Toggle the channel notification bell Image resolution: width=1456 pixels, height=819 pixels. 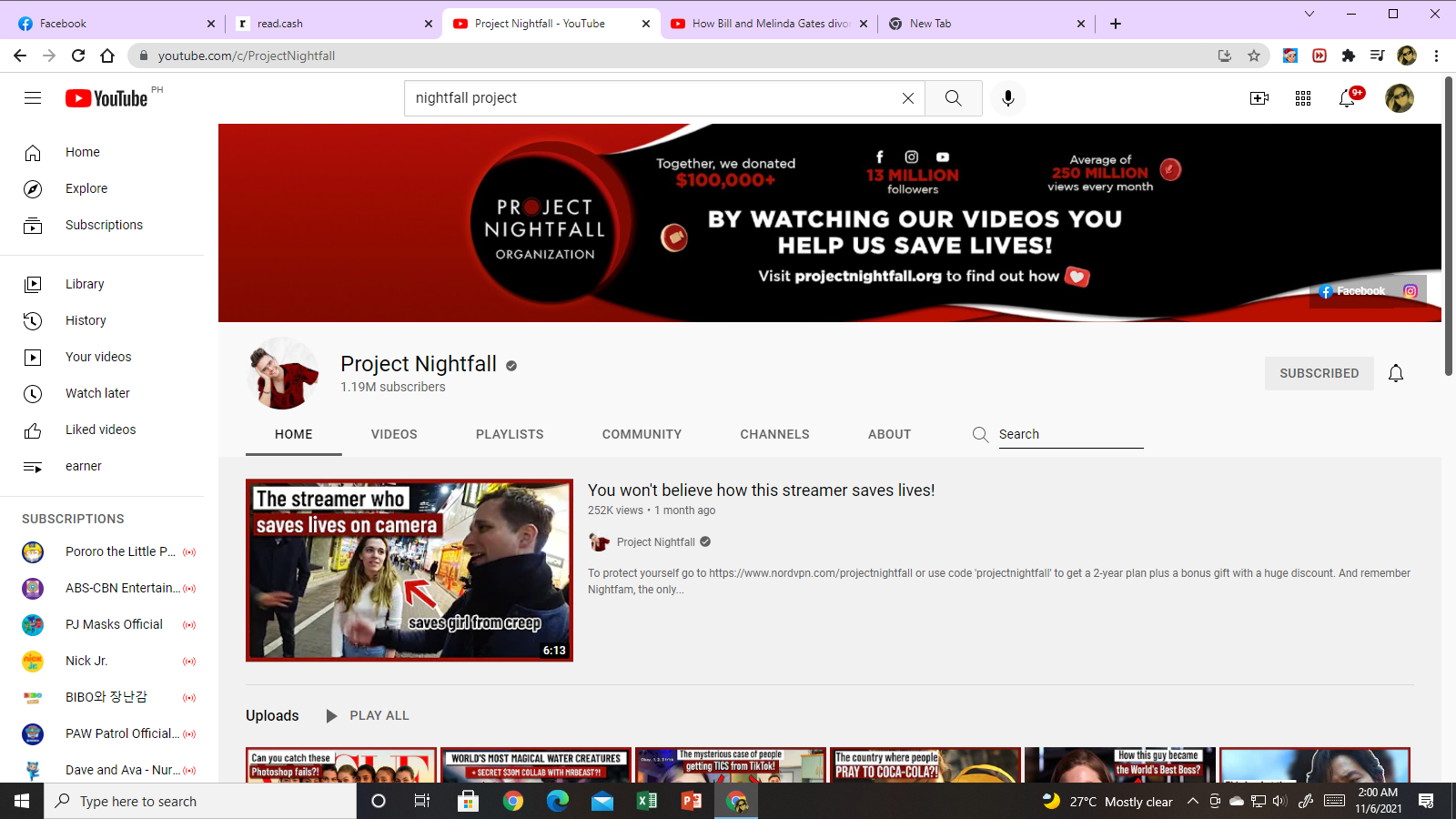coord(1396,373)
